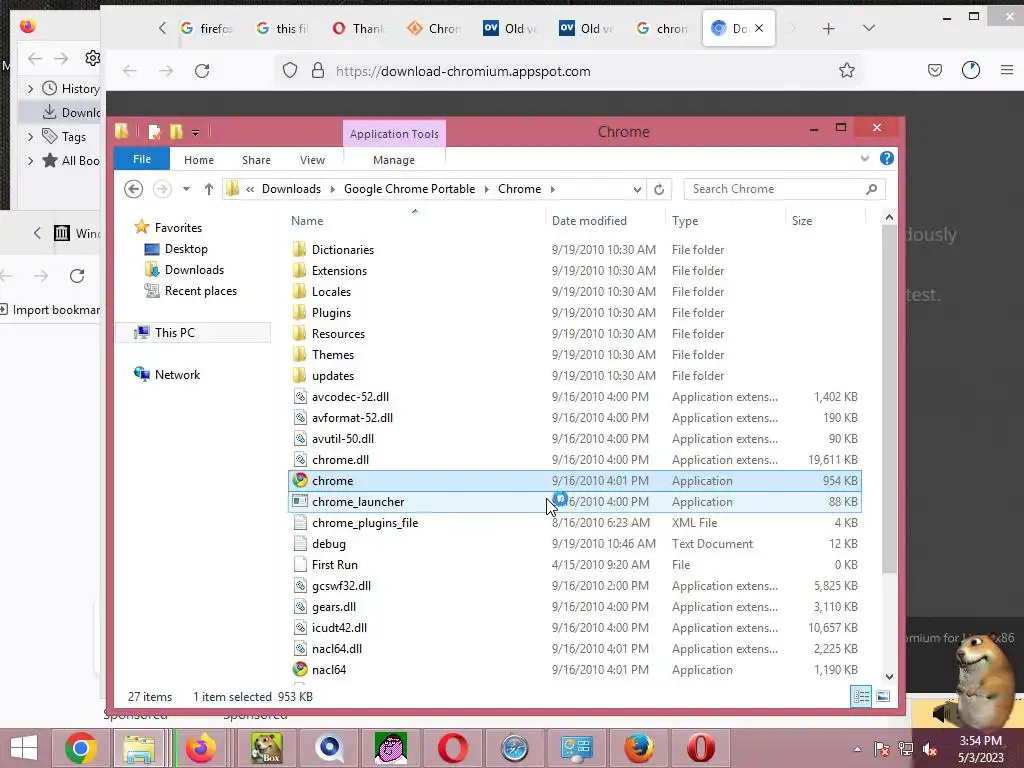
Task: Refresh the Chrome folder view
Action: (659, 189)
